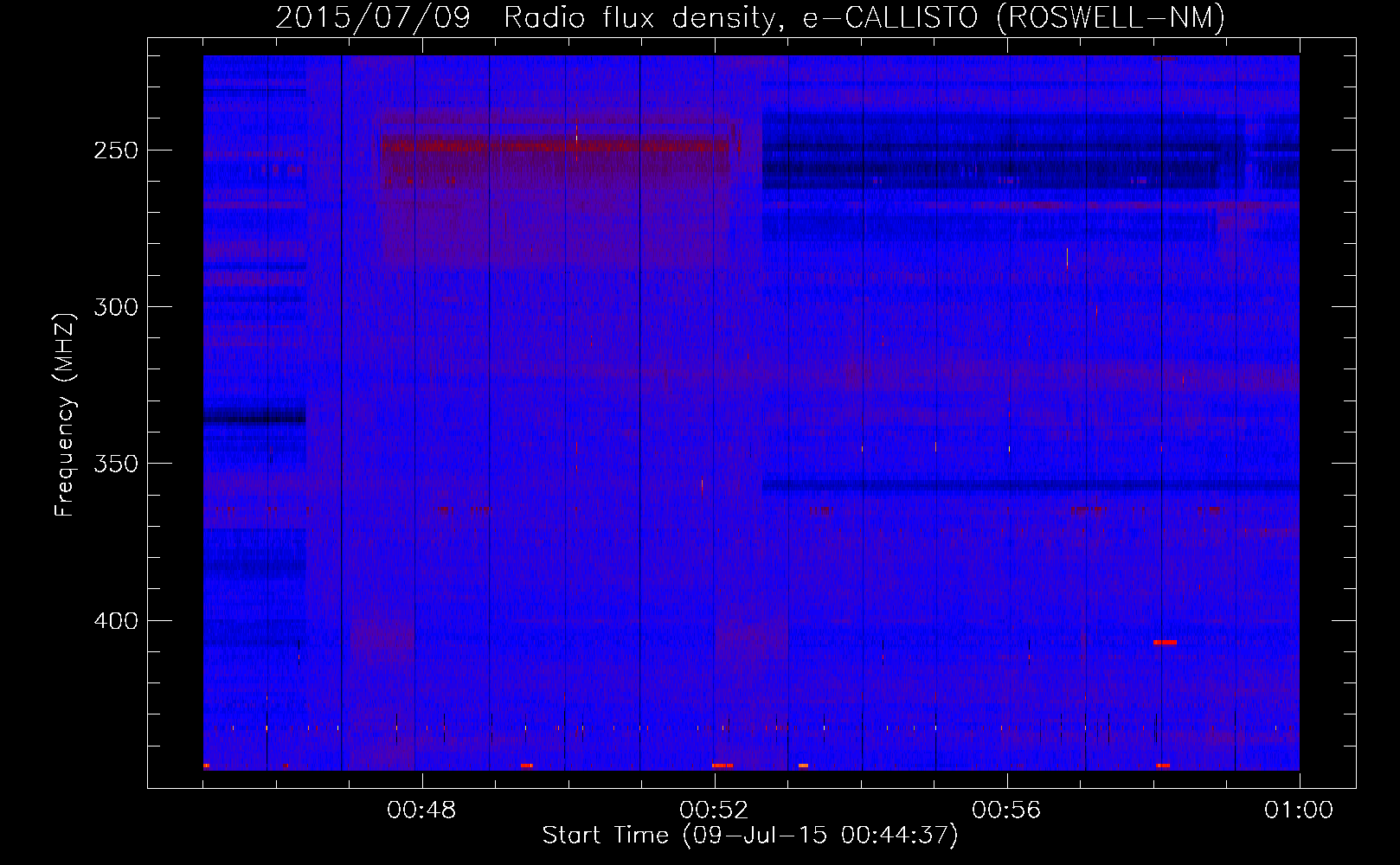Viewport: 1400px width, 865px height.
Task: Click the 'Frequency (MHZ)' axis label
Action: click(66, 415)
